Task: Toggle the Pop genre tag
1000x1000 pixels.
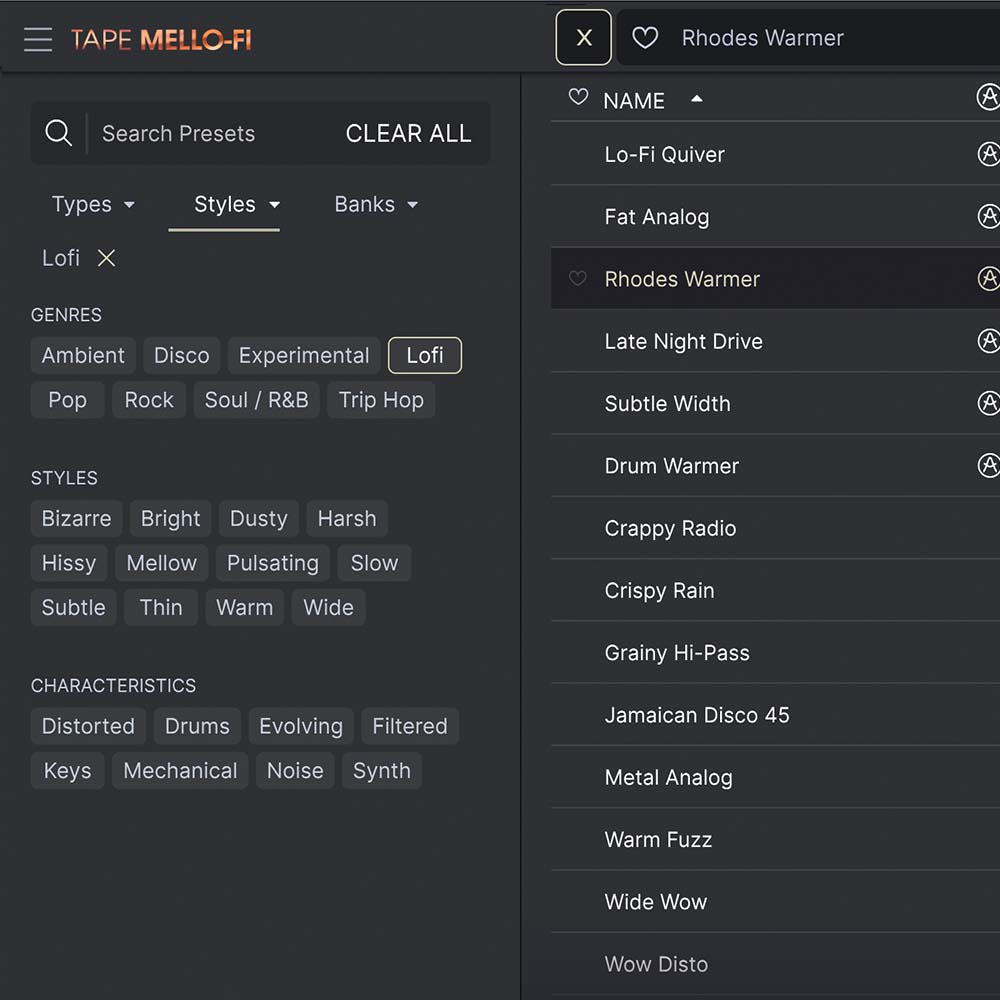Action: (68, 400)
